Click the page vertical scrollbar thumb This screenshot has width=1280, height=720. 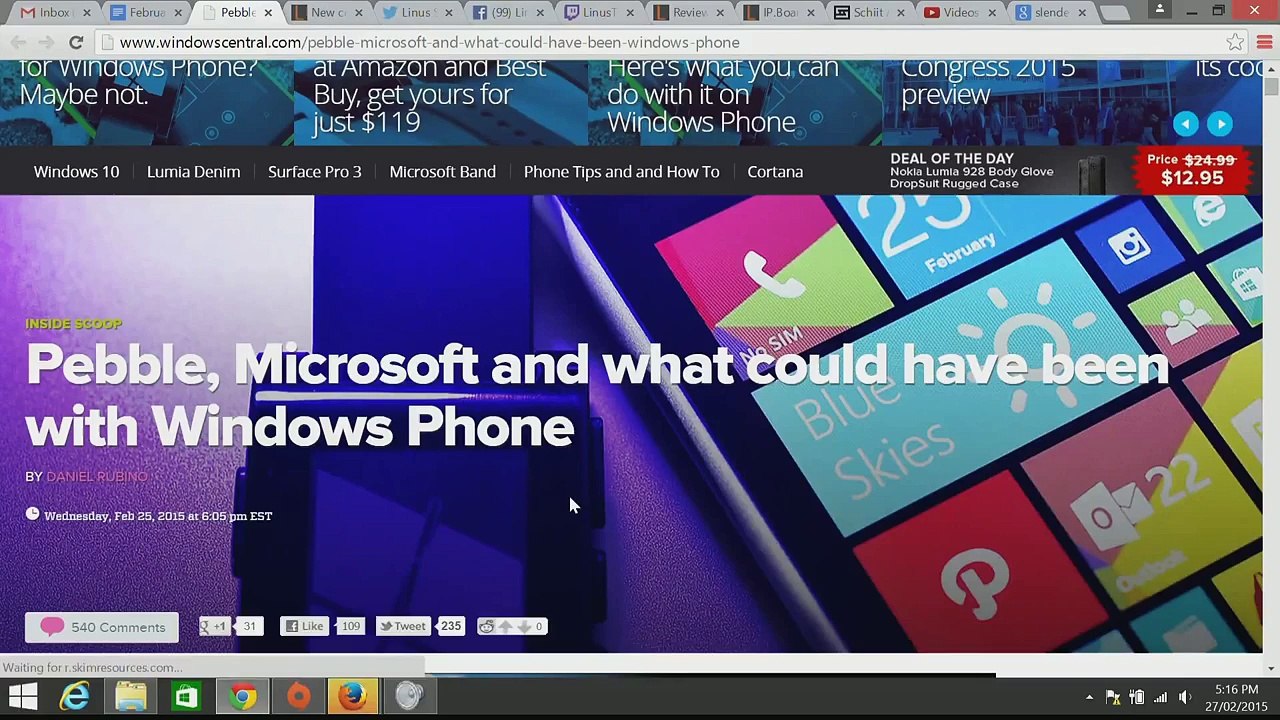1271,85
